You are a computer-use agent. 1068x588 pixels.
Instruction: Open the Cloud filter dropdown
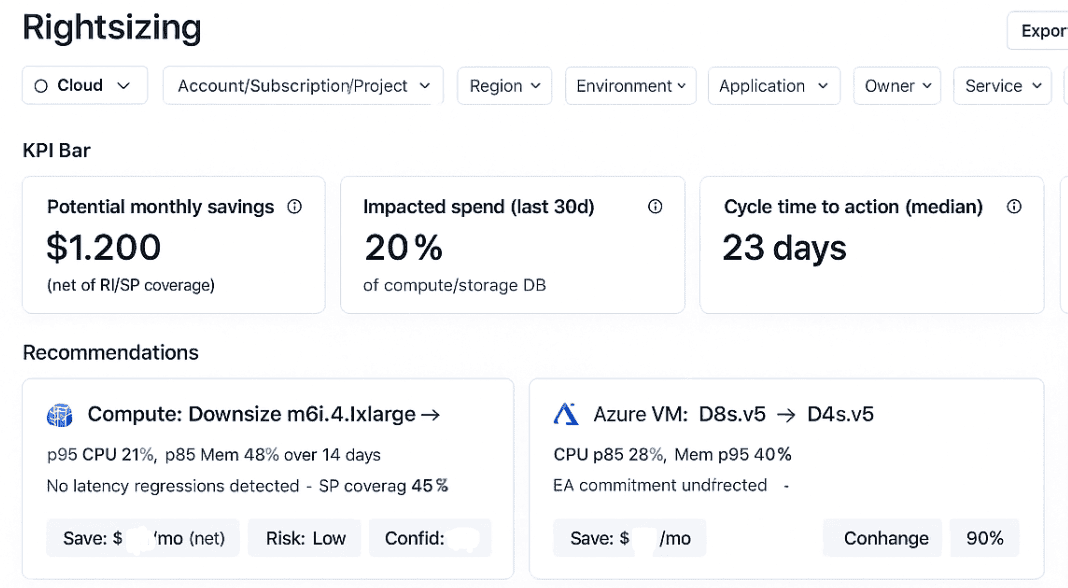coord(84,85)
